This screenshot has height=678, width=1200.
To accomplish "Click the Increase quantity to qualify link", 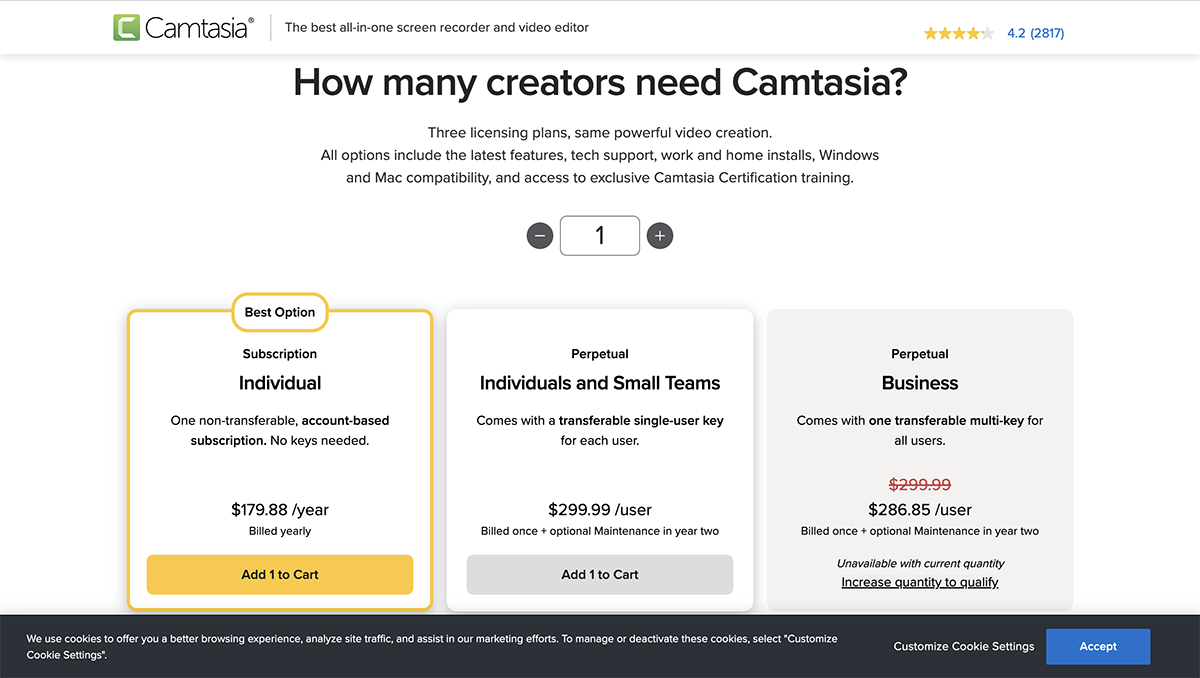I will 919,582.
